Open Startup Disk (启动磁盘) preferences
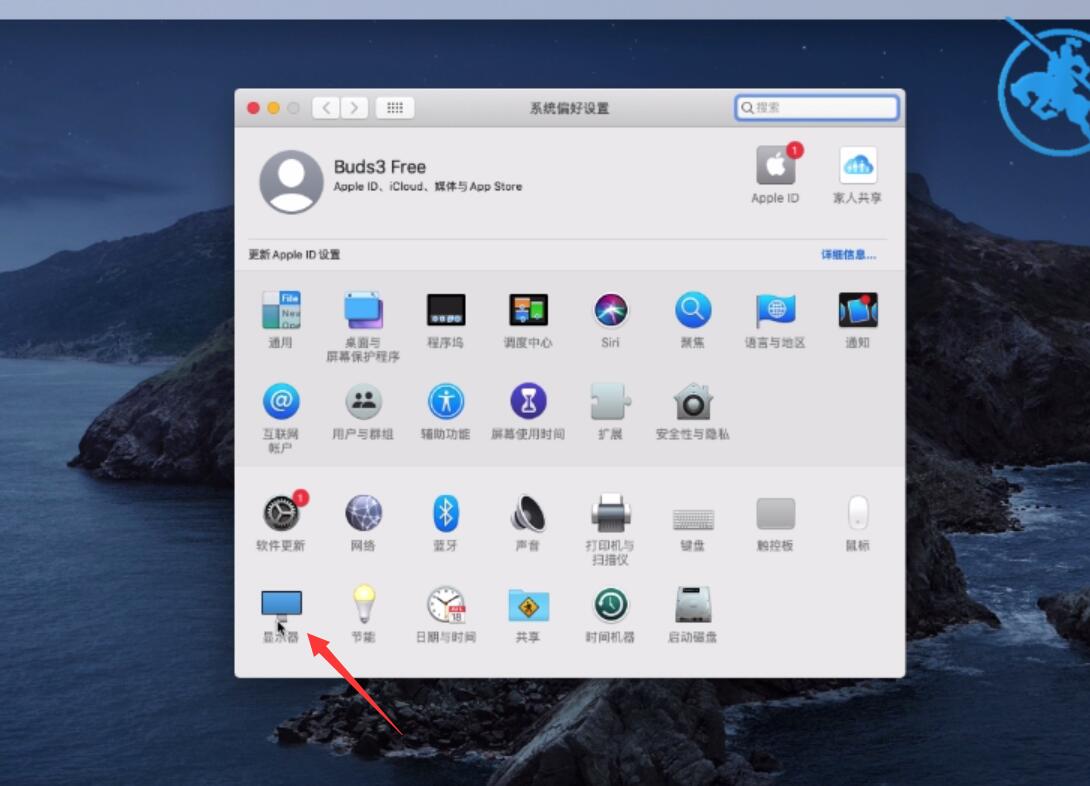Screen dimensions: 1090x786 tap(693, 604)
